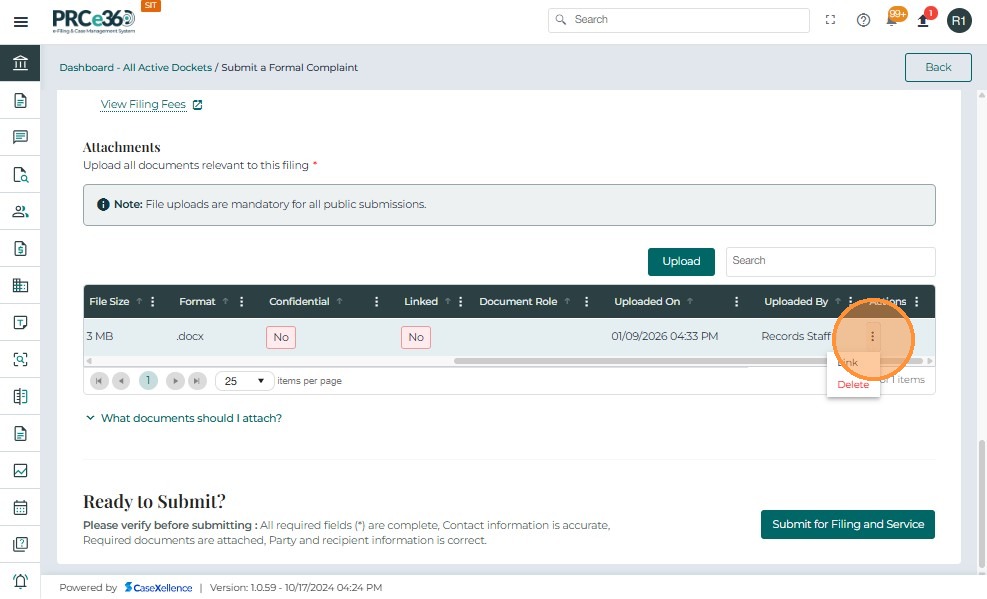Open the help question mark icon

click(x=863, y=20)
